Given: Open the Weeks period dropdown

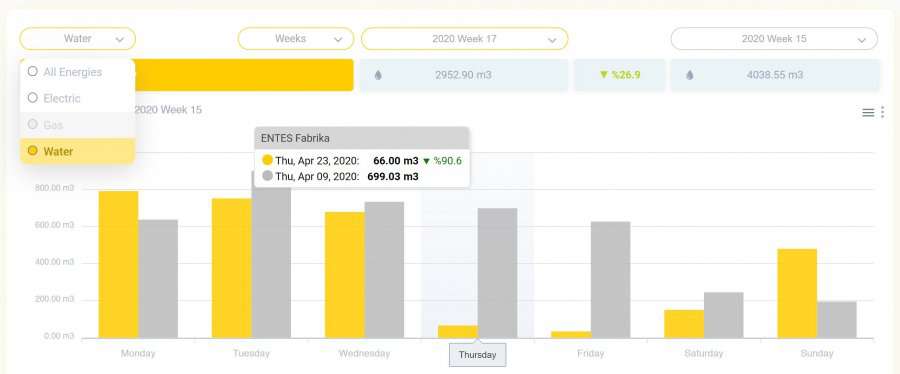Looking at the screenshot, I should 296,39.
